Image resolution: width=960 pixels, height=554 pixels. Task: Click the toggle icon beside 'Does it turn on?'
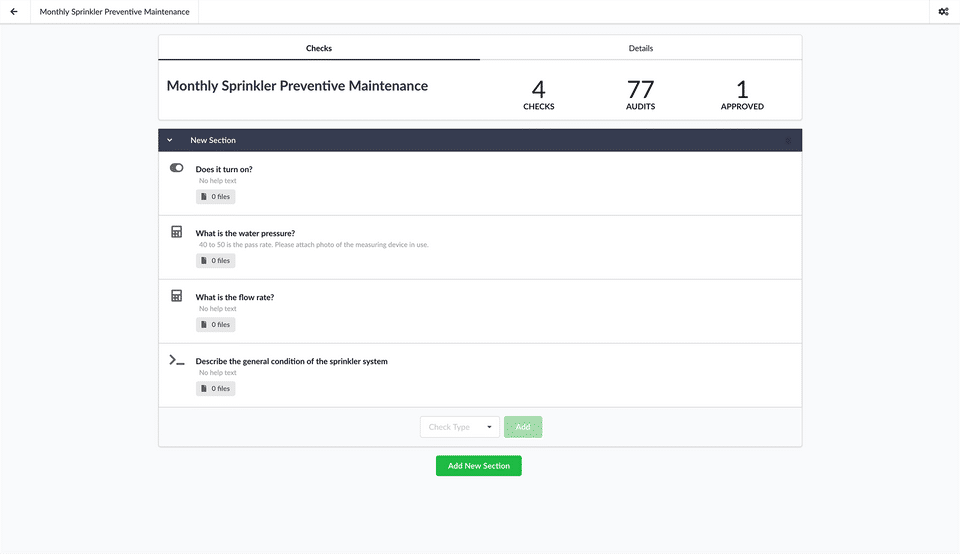[x=177, y=168]
